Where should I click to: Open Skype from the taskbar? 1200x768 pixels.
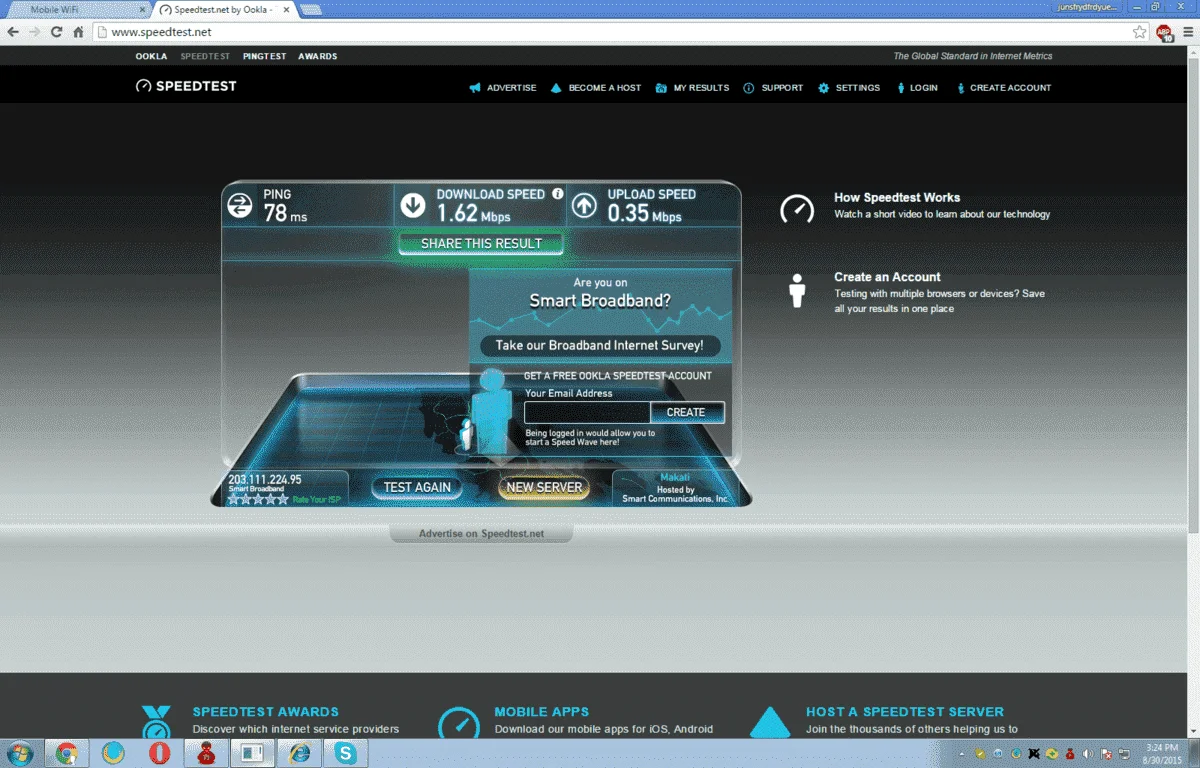click(x=346, y=753)
